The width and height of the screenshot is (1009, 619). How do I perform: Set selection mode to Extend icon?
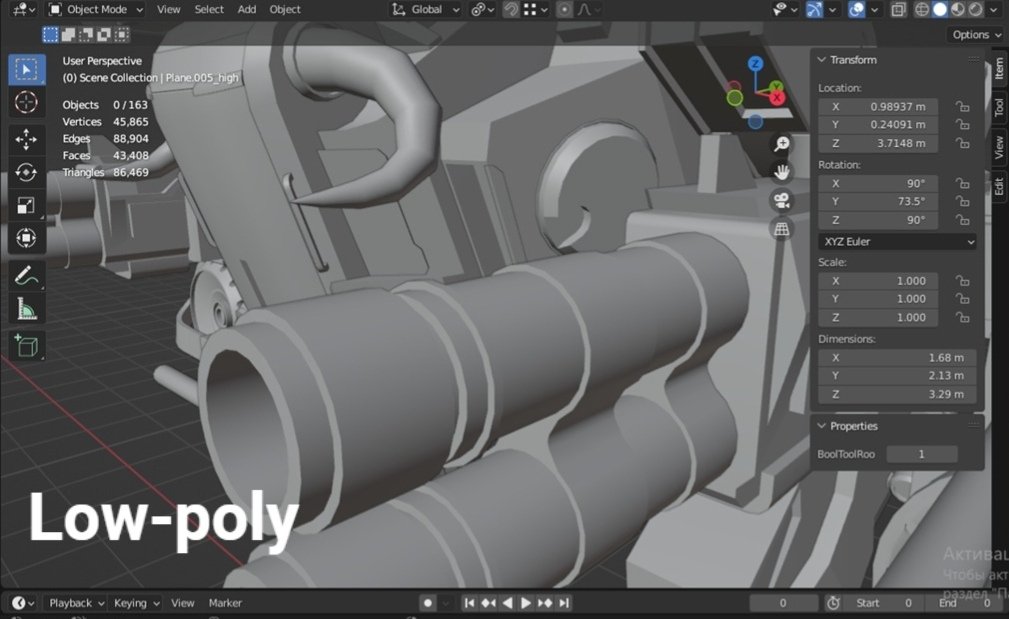click(68, 35)
